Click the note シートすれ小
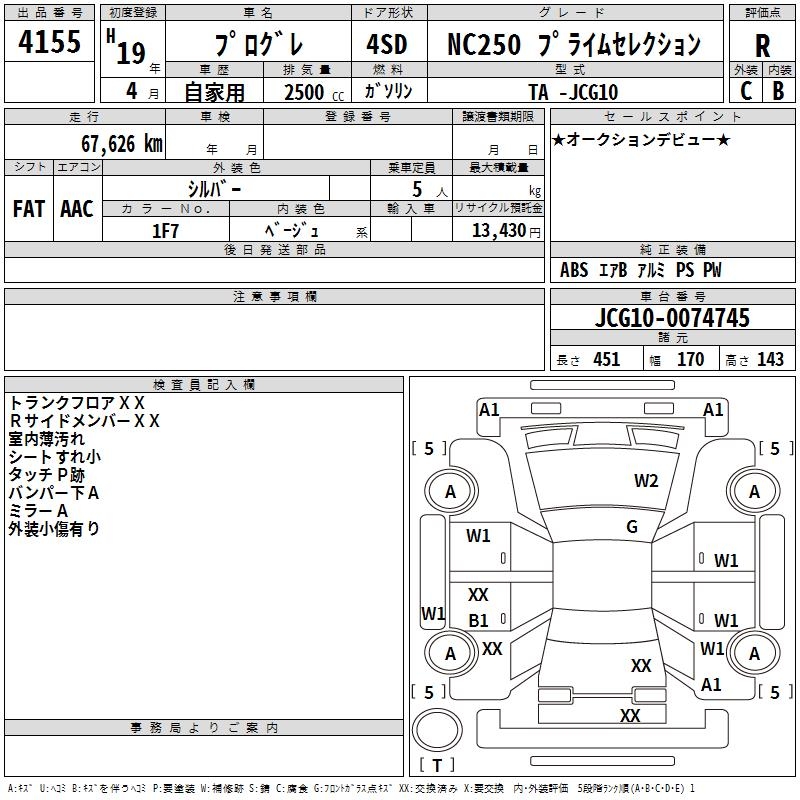This screenshot has height=800, width=800. [55, 457]
